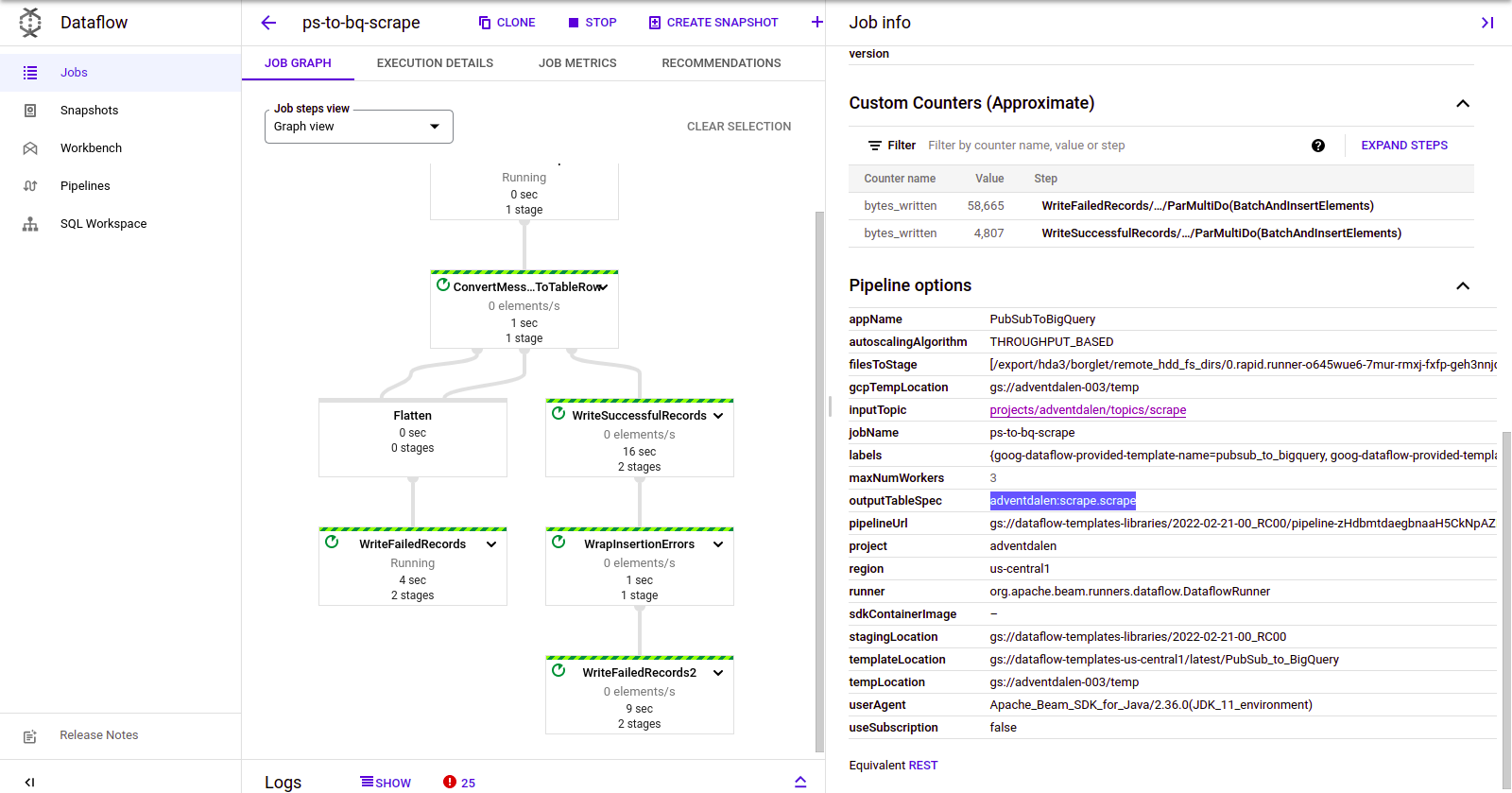Image resolution: width=1512 pixels, height=793 pixels.
Task: Open the Workbench sidebar icon
Action: click(x=30, y=148)
